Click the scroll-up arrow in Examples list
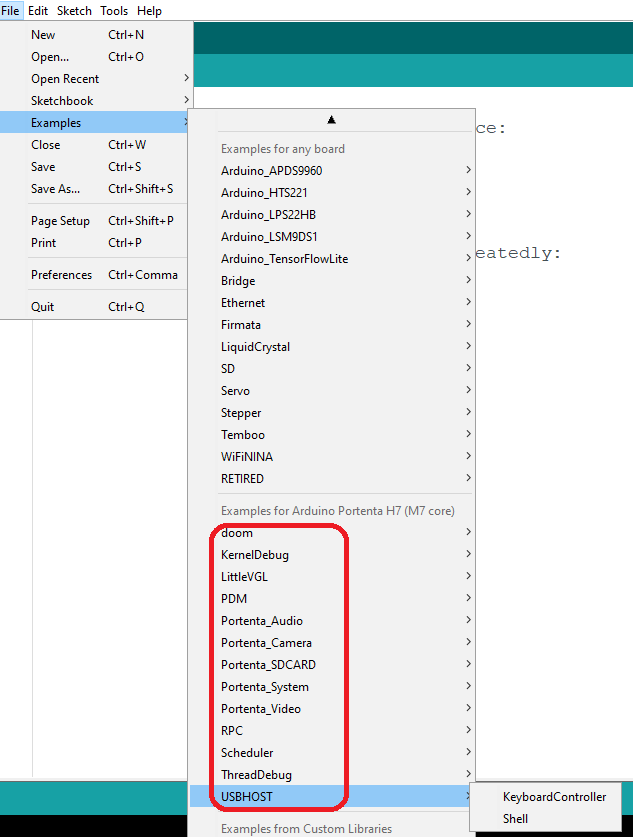Screen dimensions: 633x837 click(x=331, y=120)
